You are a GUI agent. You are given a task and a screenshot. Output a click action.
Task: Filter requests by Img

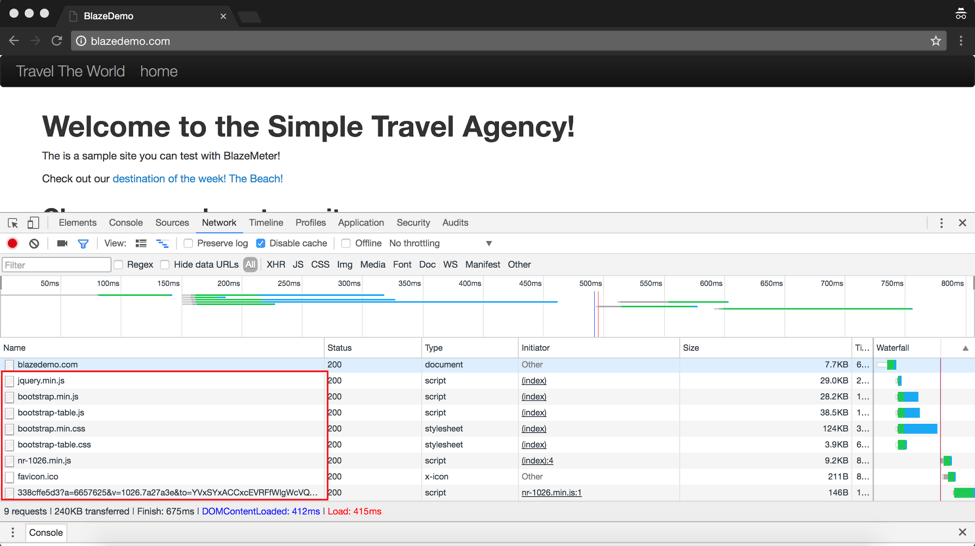[x=344, y=264]
